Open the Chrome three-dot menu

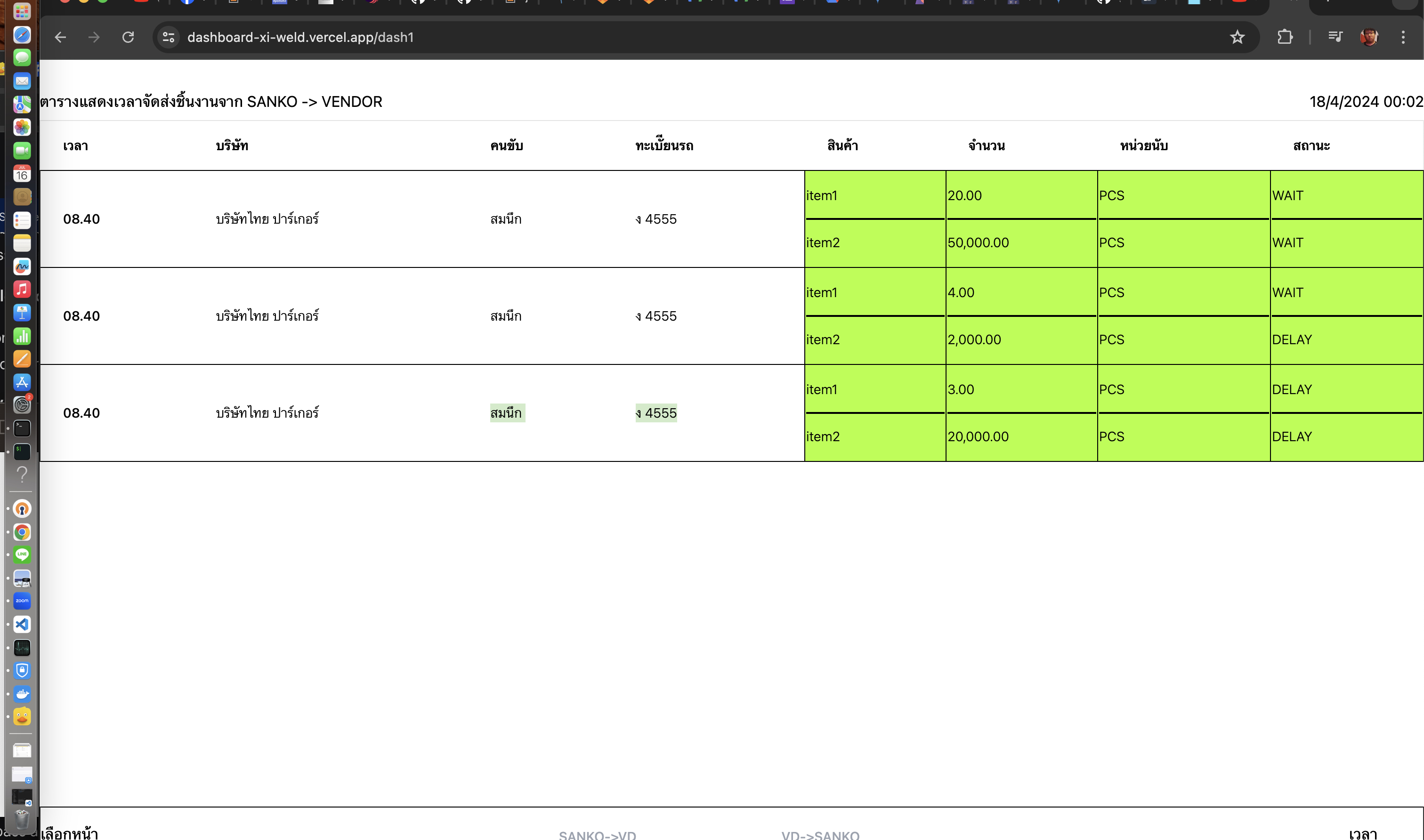tap(1403, 37)
